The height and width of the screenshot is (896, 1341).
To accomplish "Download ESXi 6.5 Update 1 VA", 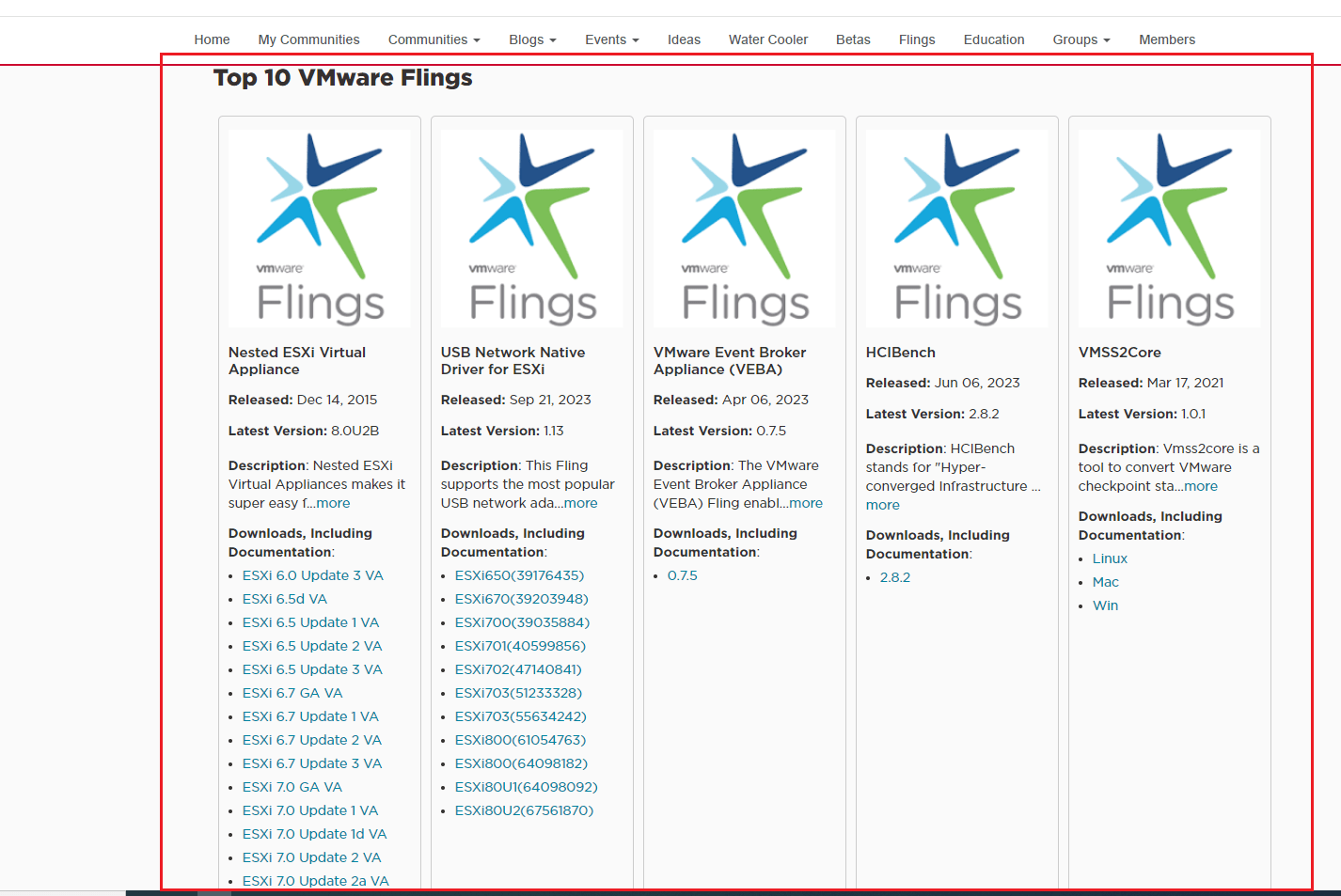I will [x=310, y=622].
